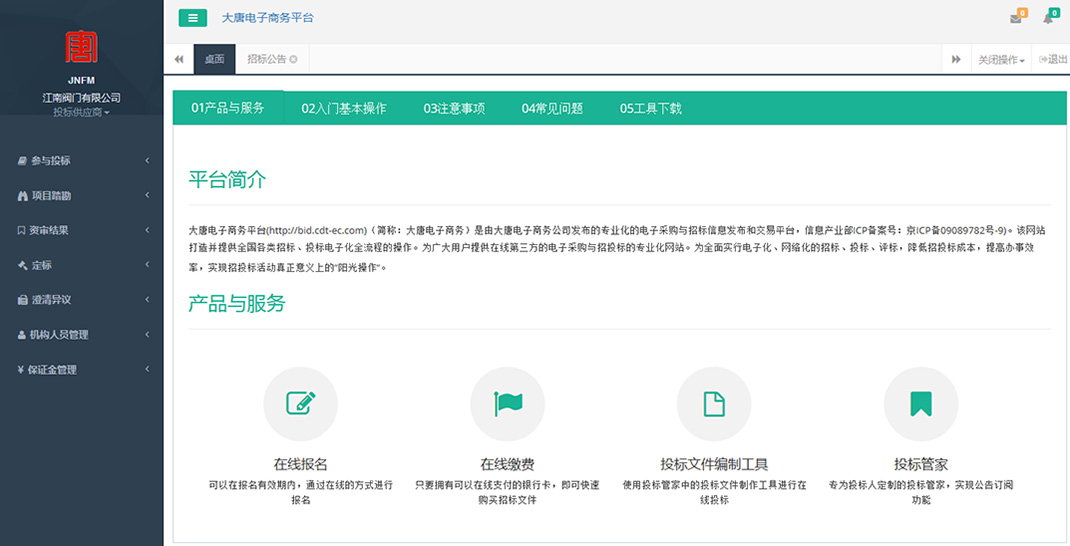Image resolution: width=1070 pixels, height=546 pixels.
Task: Click the 在线缴费 flag icon
Action: (508, 404)
